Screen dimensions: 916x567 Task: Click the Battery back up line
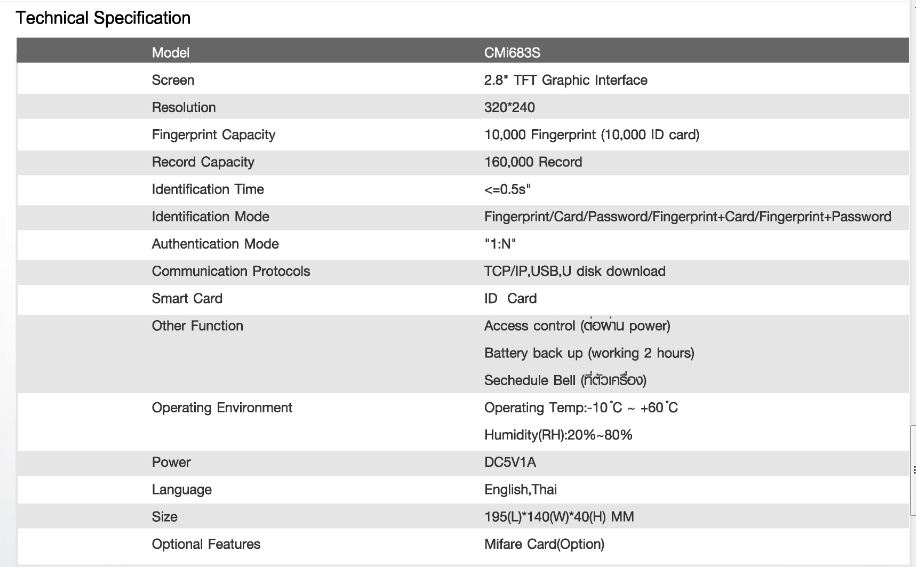(x=588, y=353)
